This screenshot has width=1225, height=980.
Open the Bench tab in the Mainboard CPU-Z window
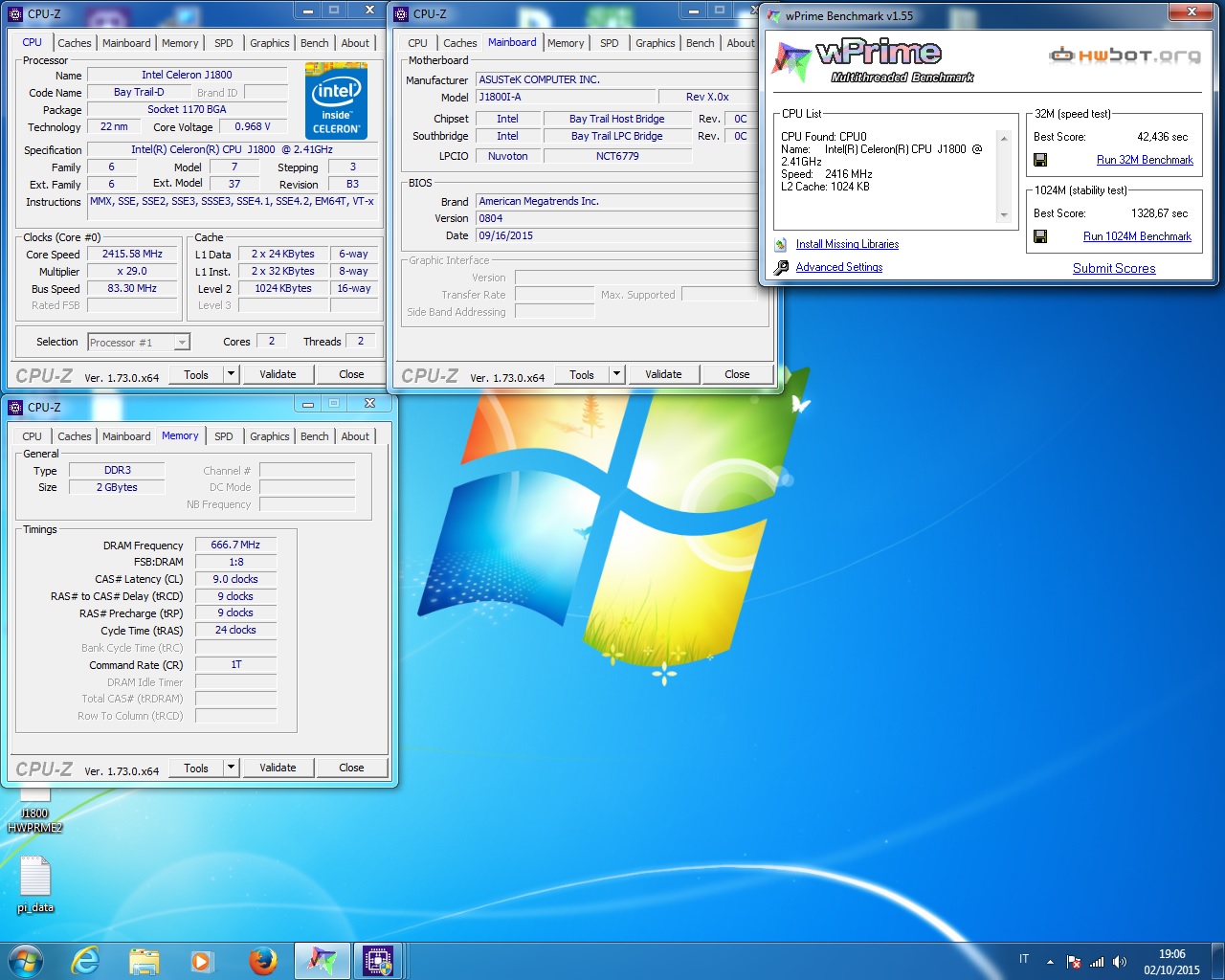(701, 43)
